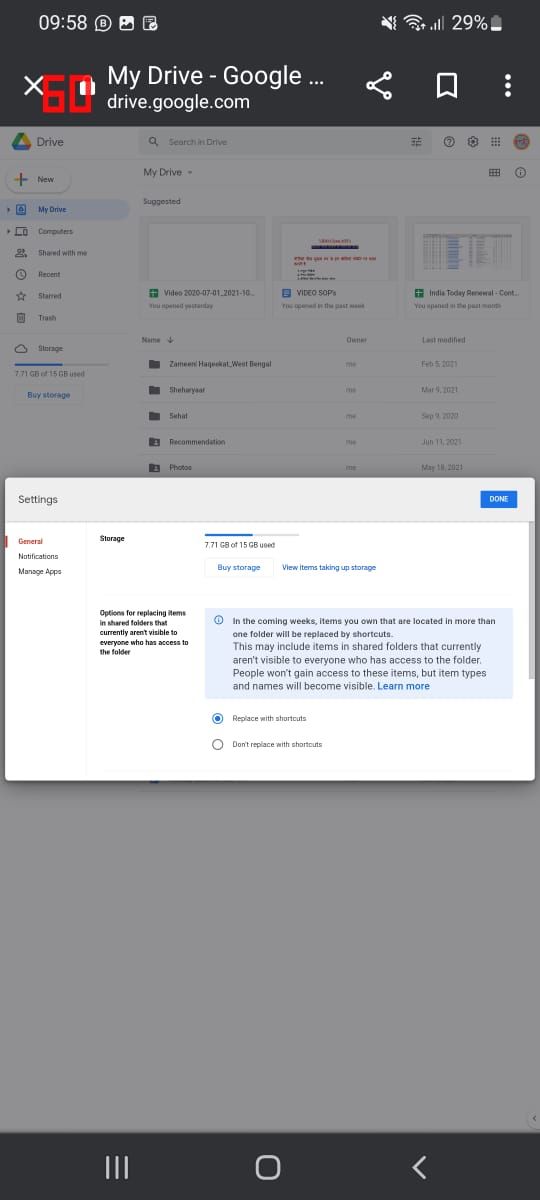Click the DONE button in Settings
Viewport: 540px width, 1200px height.
498,499
